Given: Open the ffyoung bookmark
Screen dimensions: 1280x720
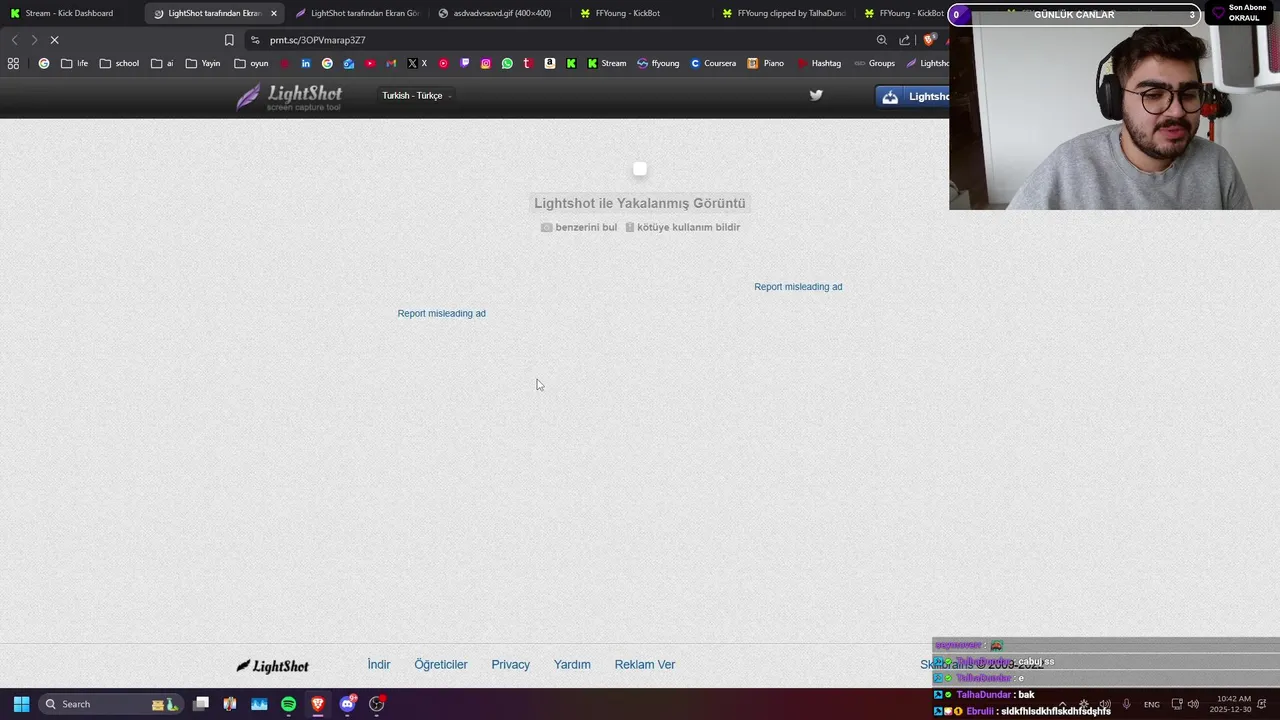Looking at the screenshot, I should (x=658, y=63).
